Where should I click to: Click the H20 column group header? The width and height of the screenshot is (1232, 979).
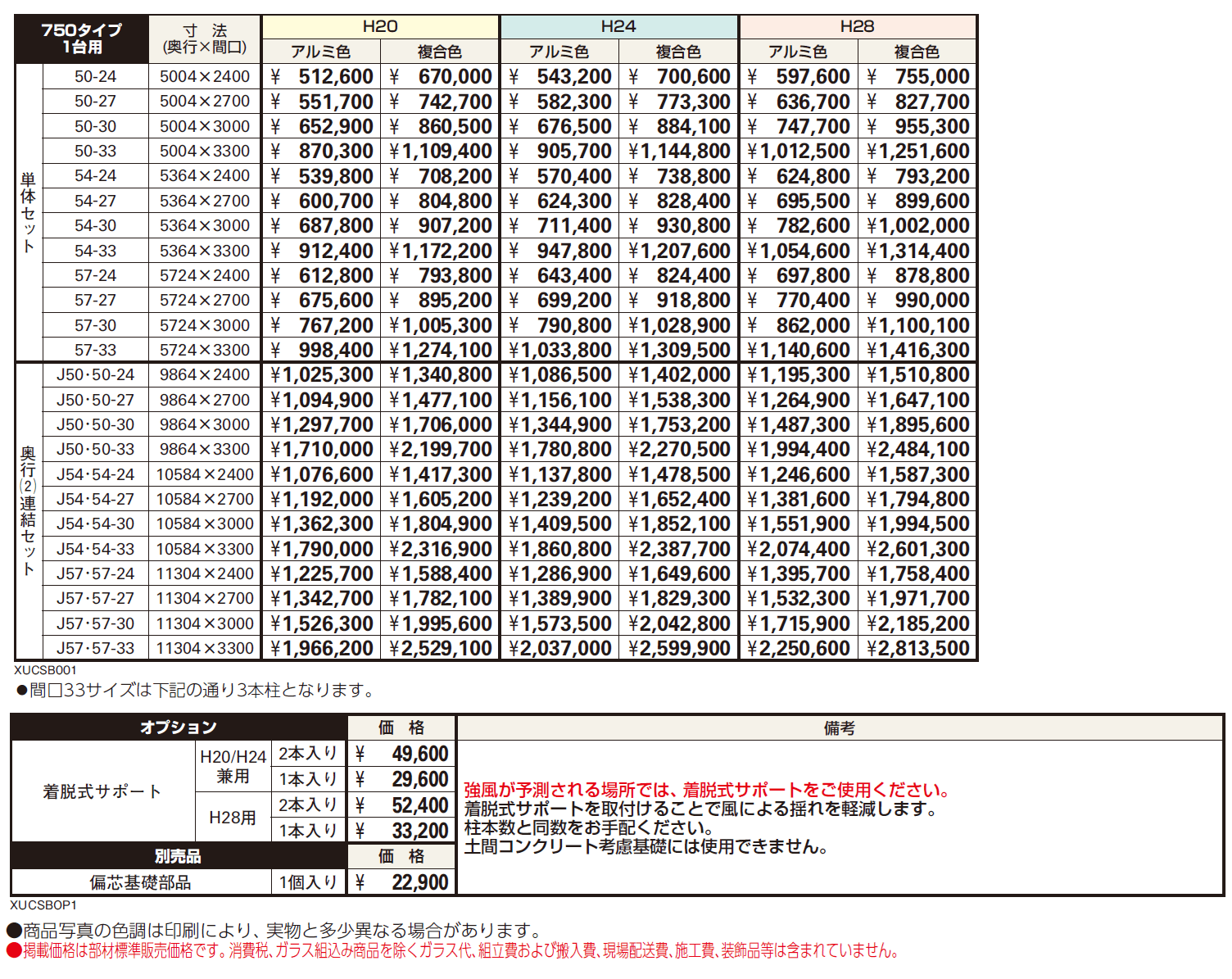(x=380, y=26)
